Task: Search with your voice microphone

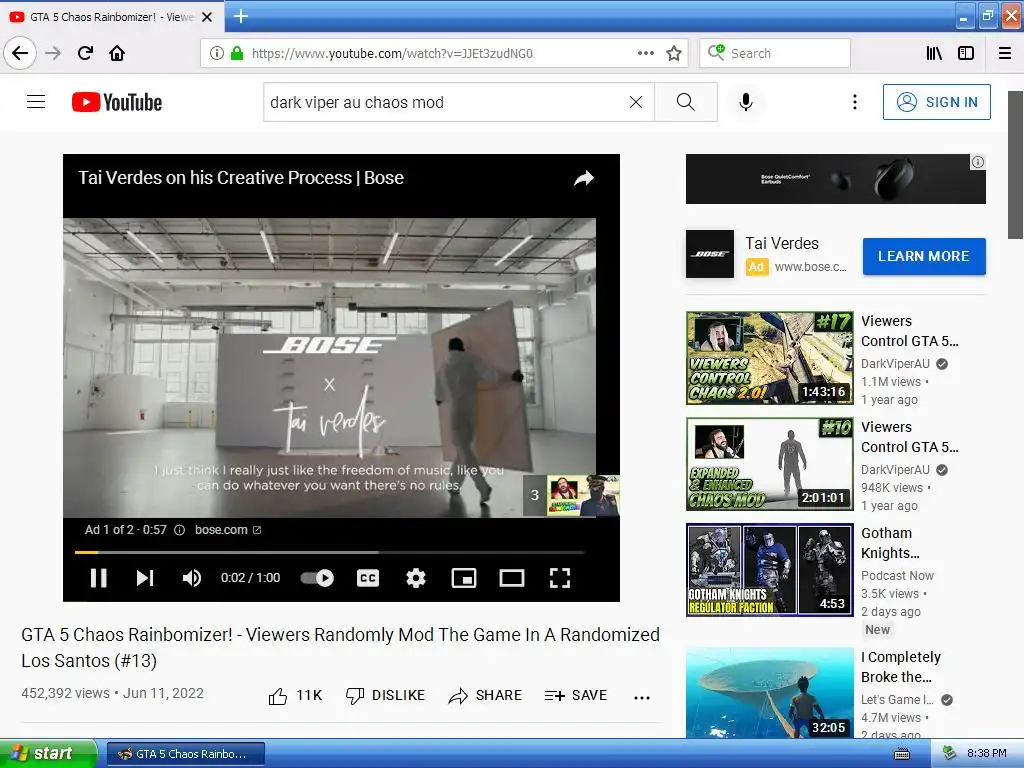Action: pos(746,102)
